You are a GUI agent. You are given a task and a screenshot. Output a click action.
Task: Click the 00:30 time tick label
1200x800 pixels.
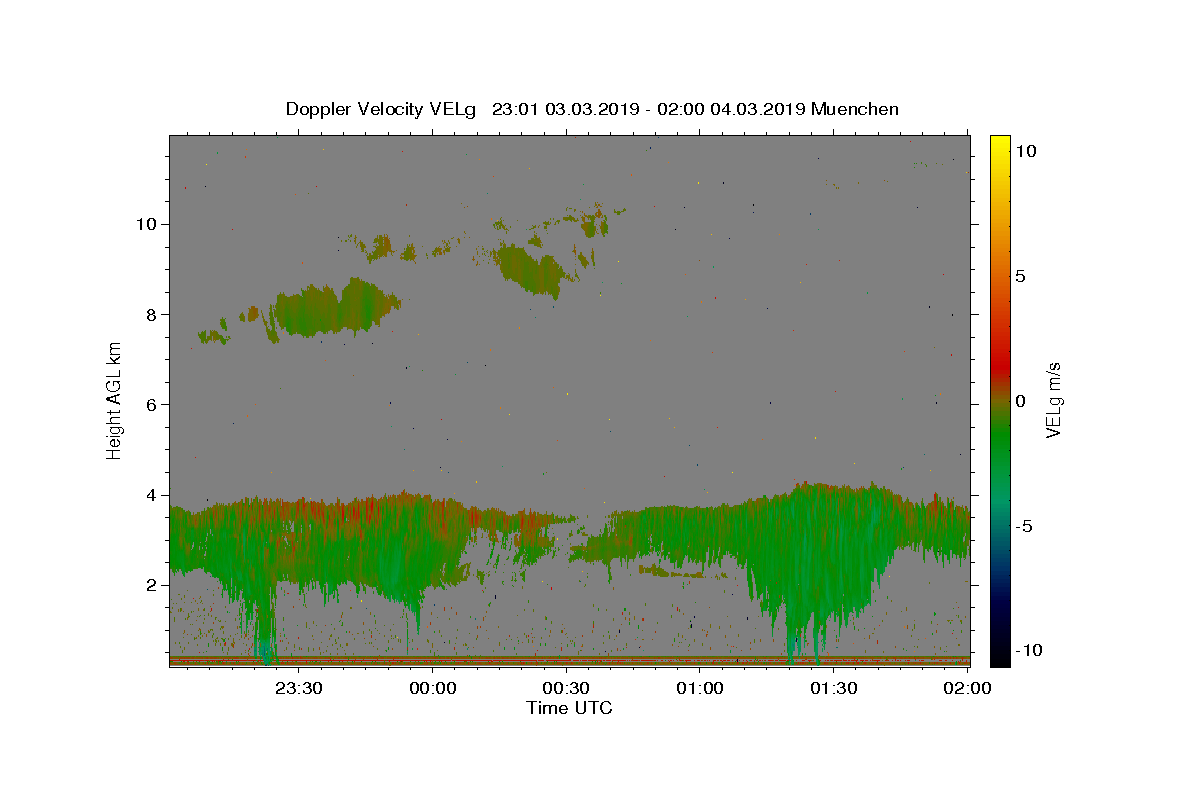[566, 688]
